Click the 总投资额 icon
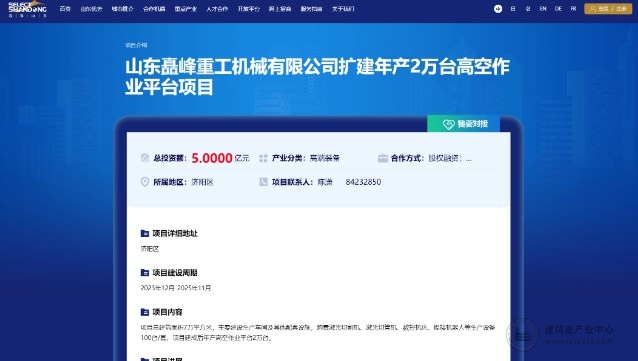638x361 pixels. (145, 158)
